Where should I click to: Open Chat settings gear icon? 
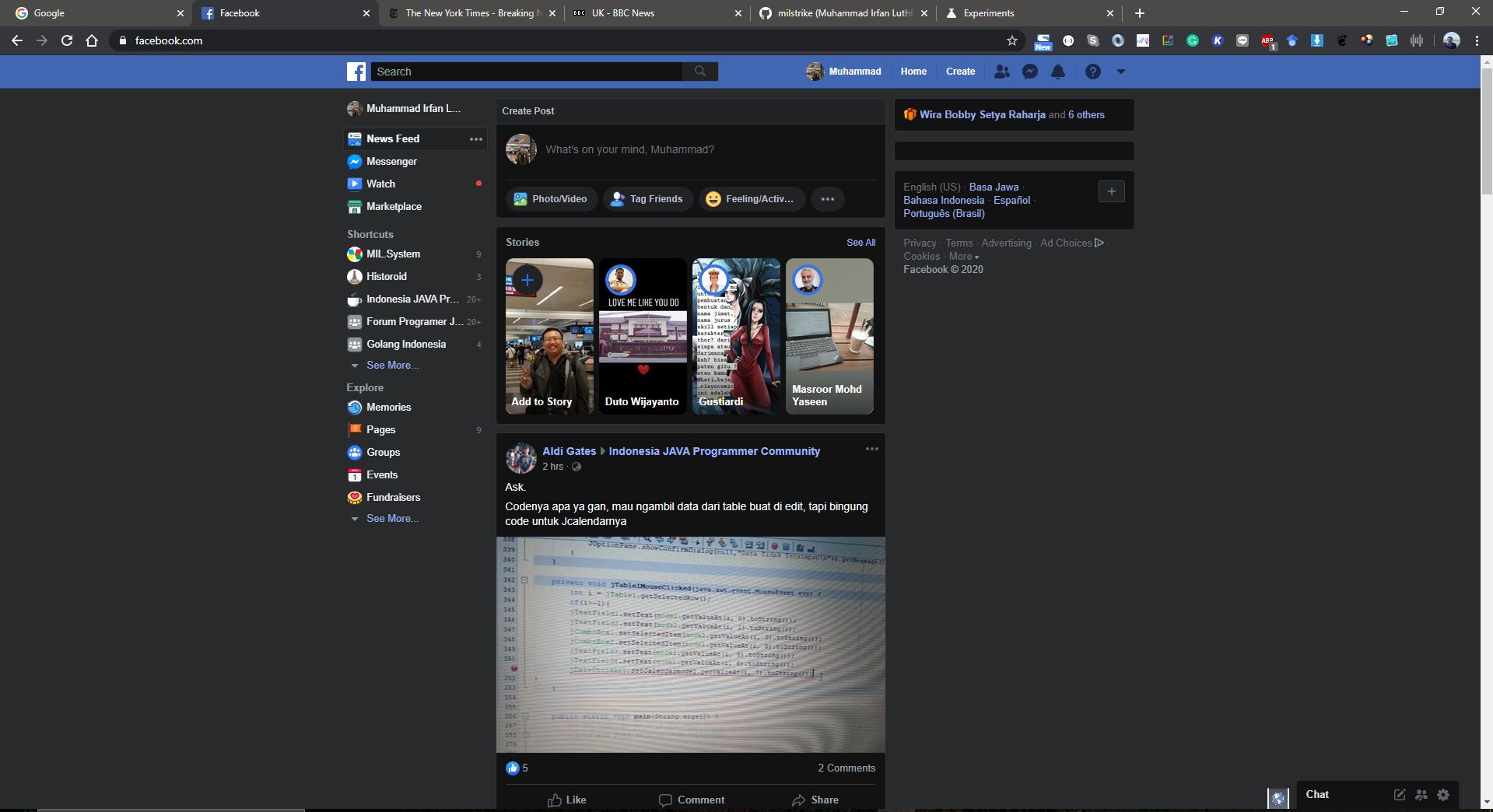coord(1443,794)
